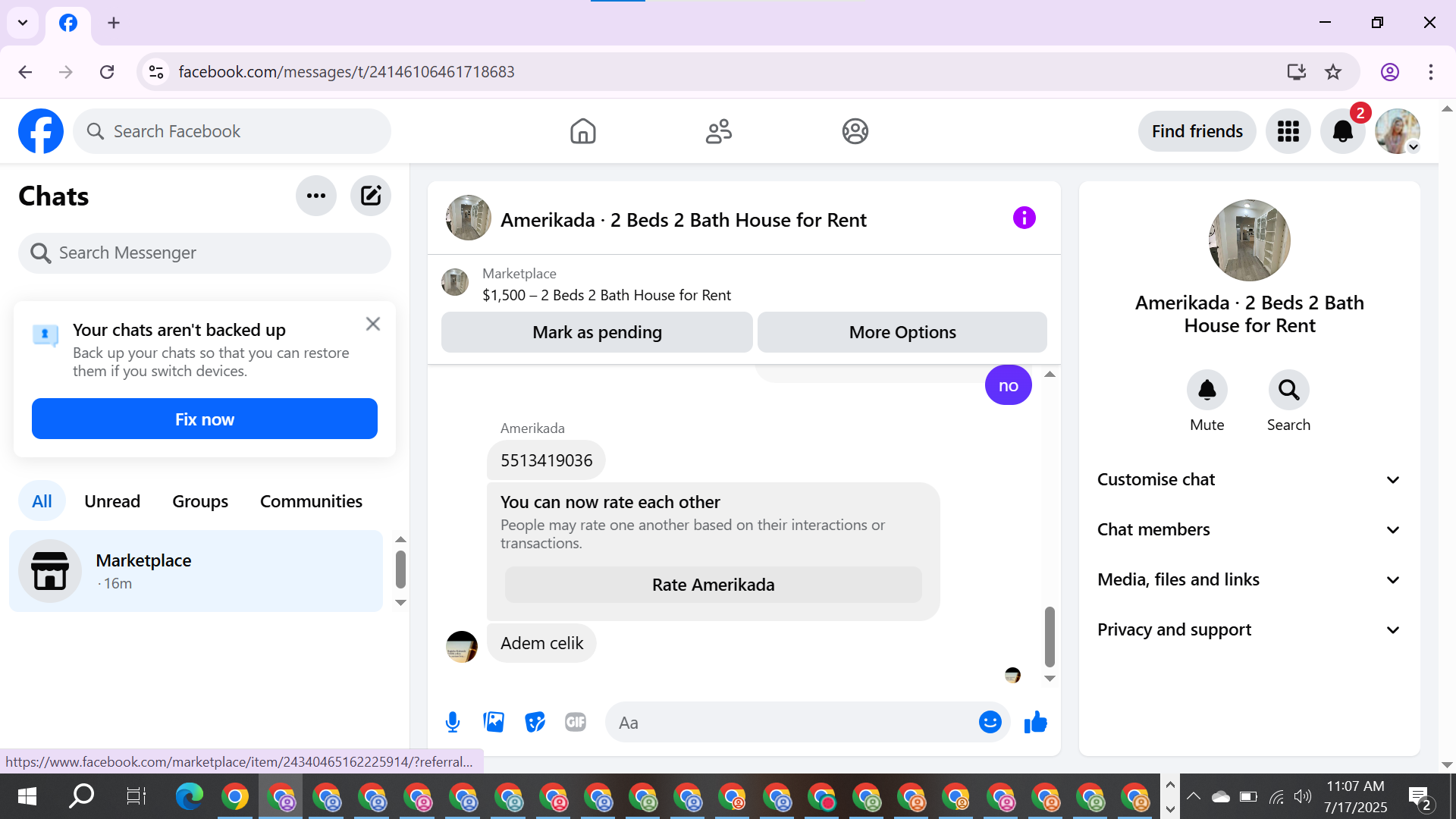Record a voice clip with microphone icon
Screen dimensions: 1456x819
[x=453, y=722]
